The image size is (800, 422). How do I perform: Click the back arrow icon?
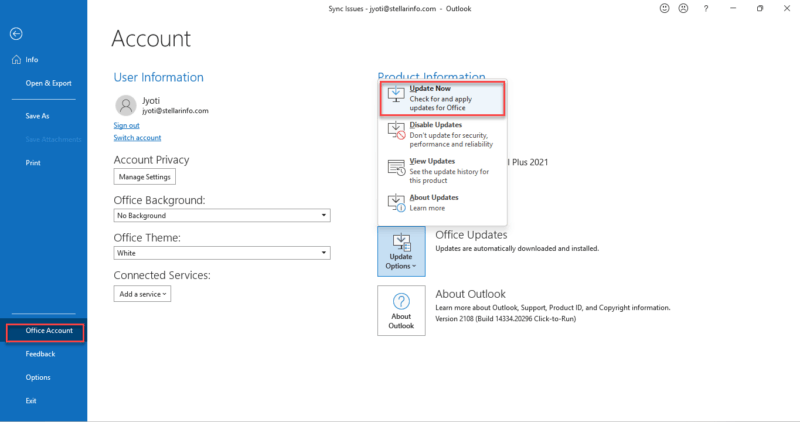point(16,33)
